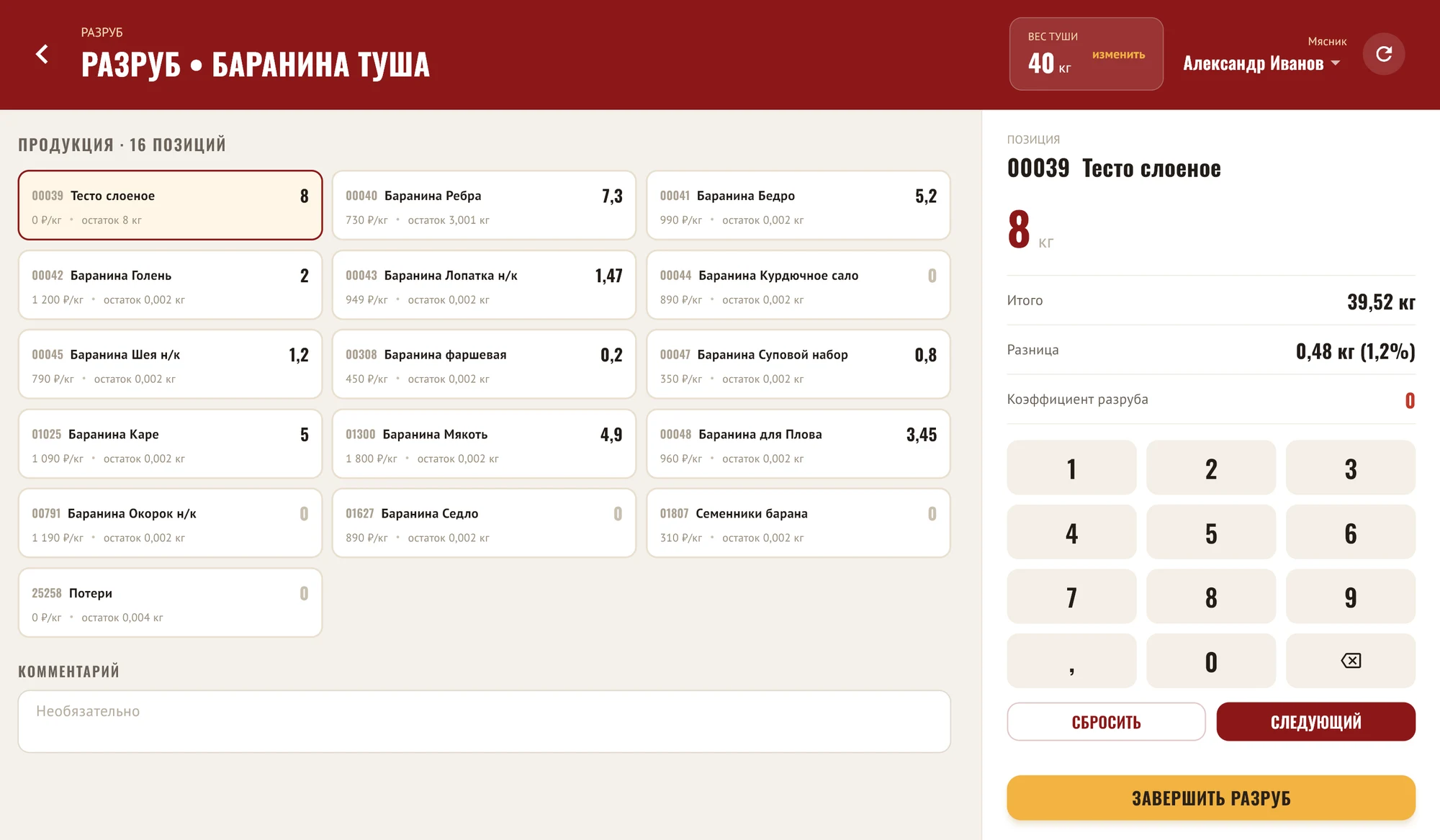Select the 01300 Баранина Мякоть card

(x=484, y=444)
